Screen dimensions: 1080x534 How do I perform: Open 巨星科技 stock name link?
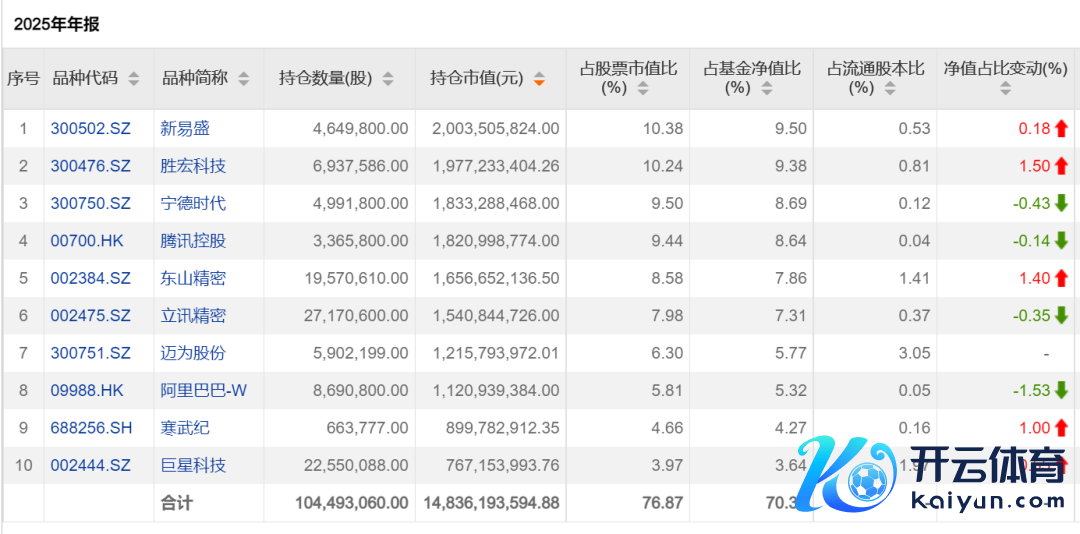point(193,465)
